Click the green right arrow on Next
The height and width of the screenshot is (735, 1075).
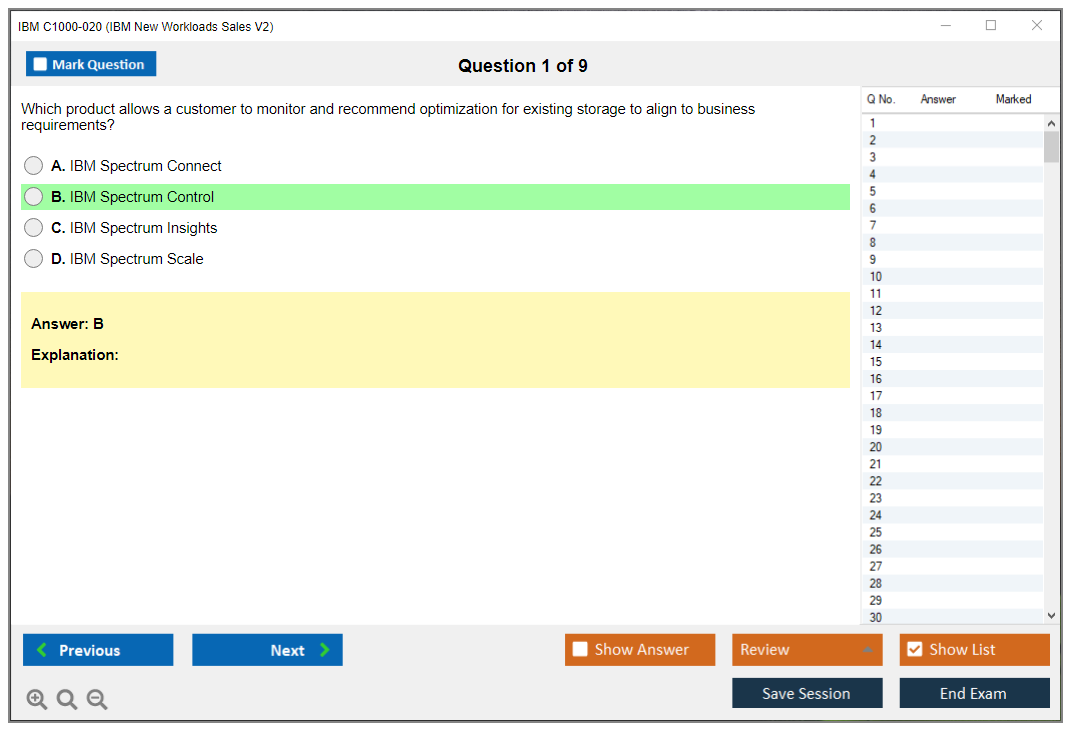[325, 650]
